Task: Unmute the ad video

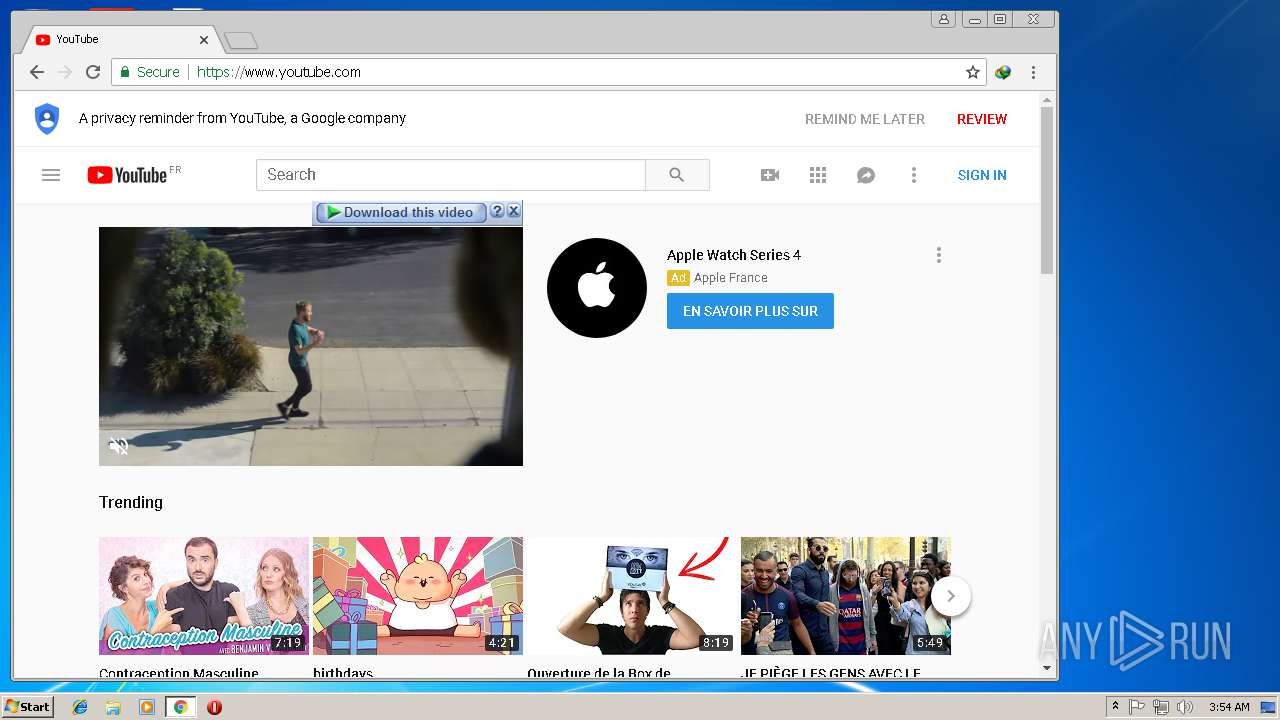Action: 119,446
